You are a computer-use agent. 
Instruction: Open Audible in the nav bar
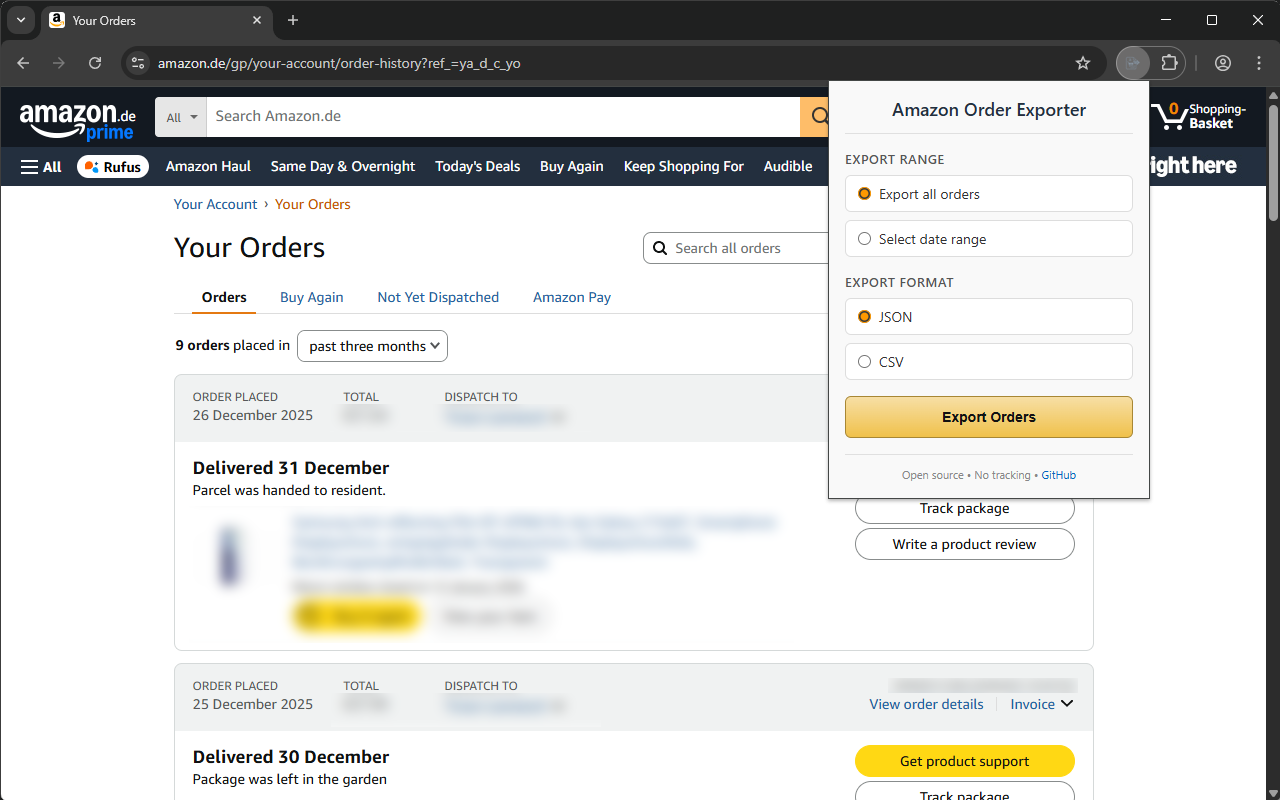788,167
